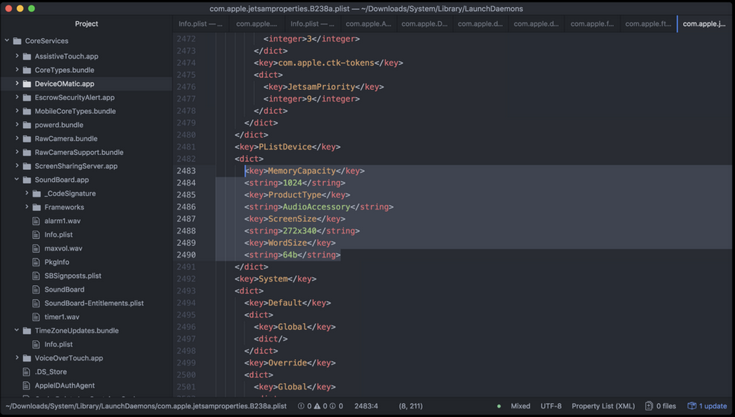Click the green status dot indicator
The image size is (735, 417).
click(x=499, y=406)
